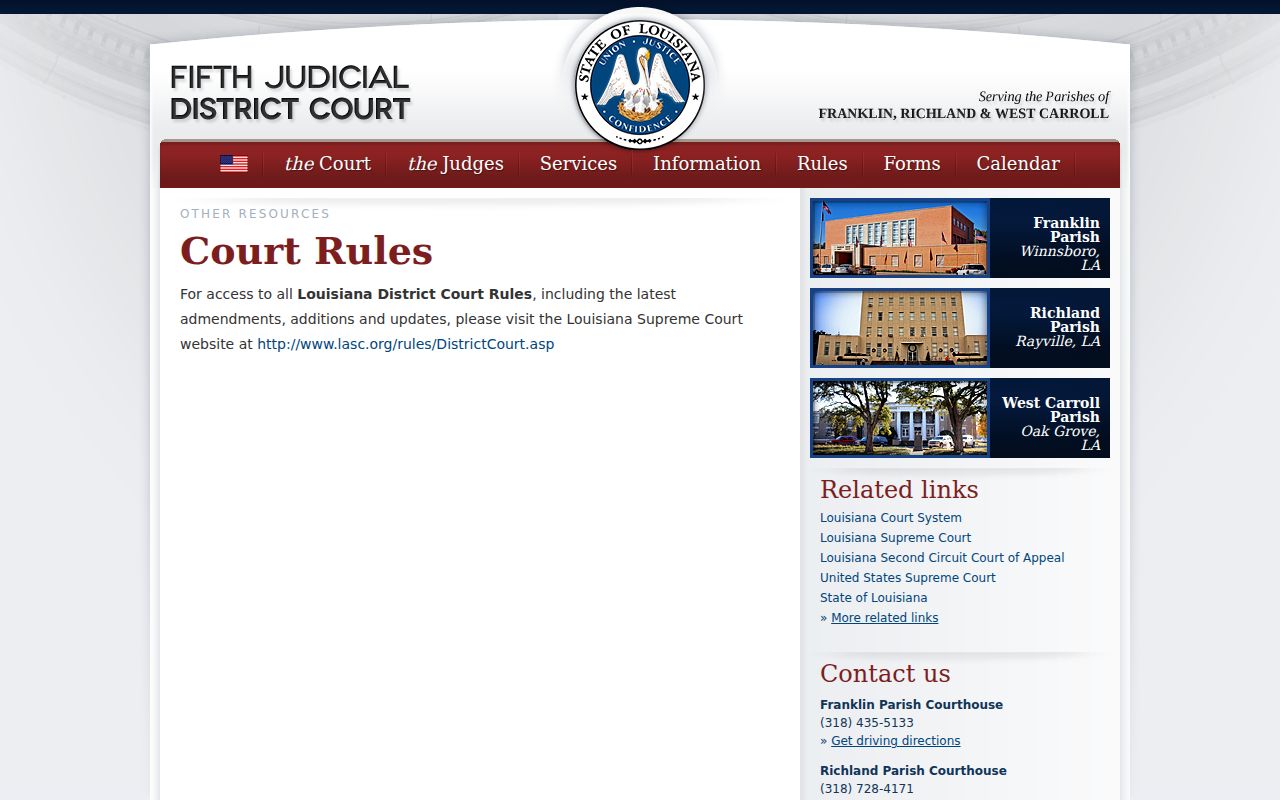Click the Franklin Parish Courthouse contact heading
Image resolution: width=1280 pixels, height=800 pixels.
tap(911, 705)
